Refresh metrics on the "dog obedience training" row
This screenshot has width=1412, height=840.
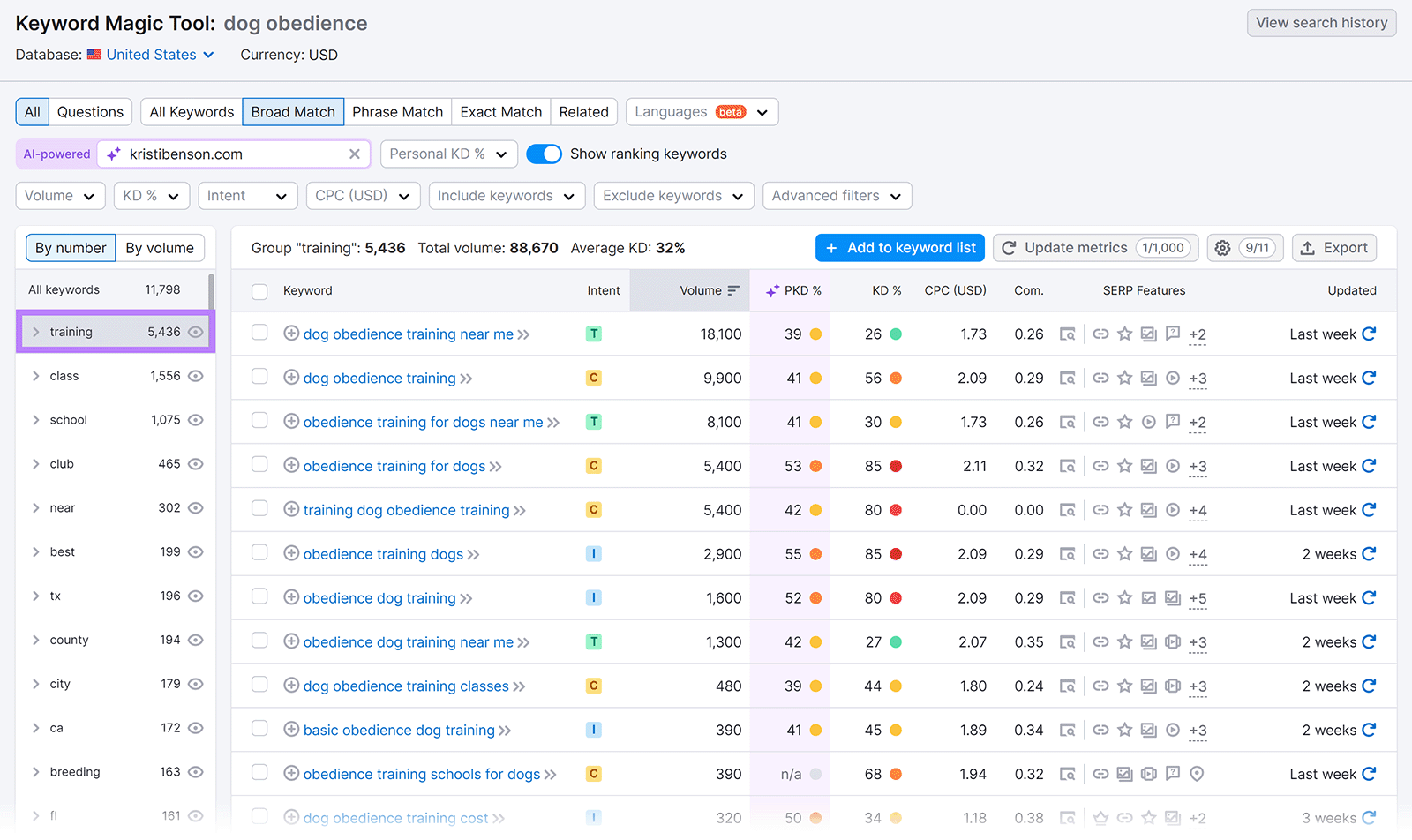pyautogui.click(x=1367, y=378)
